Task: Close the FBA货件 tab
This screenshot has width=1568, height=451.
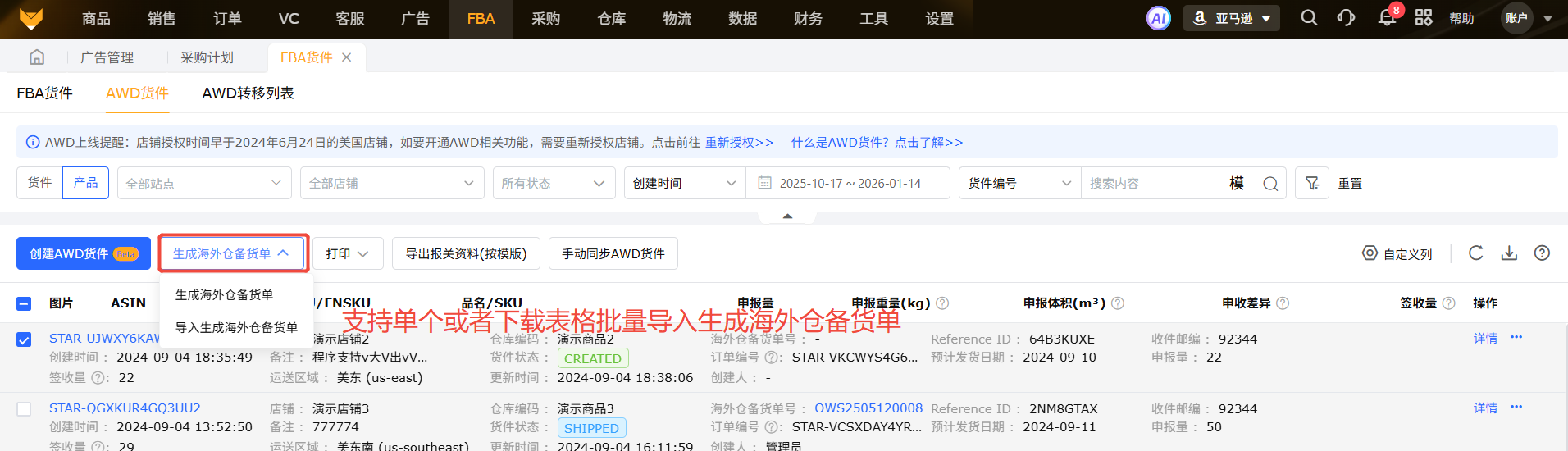Action: [x=346, y=57]
